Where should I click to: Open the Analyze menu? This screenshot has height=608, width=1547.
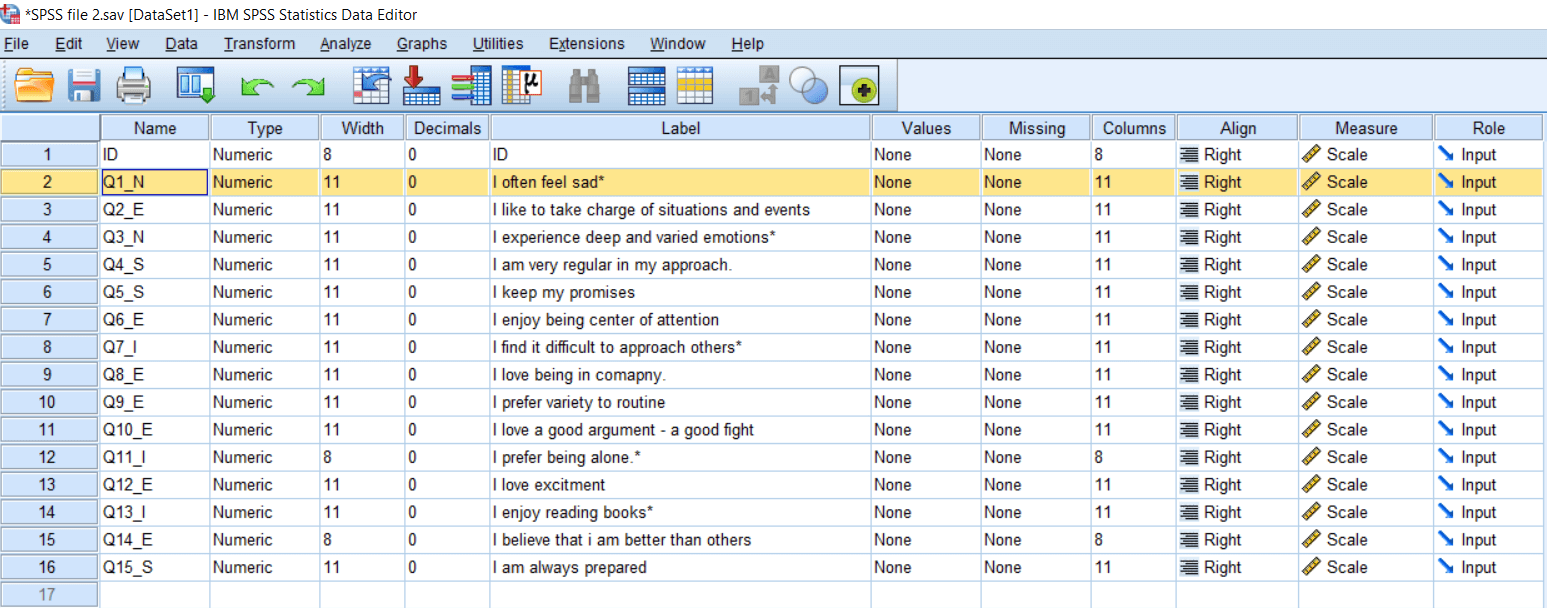345,43
